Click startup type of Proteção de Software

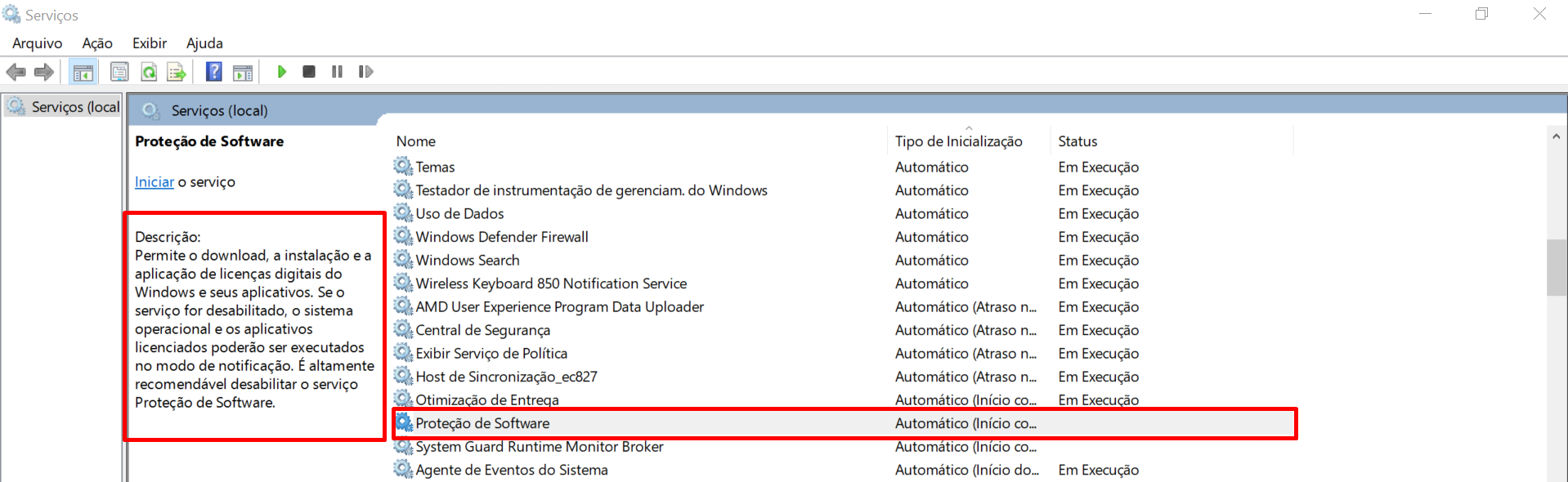tap(965, 423)
